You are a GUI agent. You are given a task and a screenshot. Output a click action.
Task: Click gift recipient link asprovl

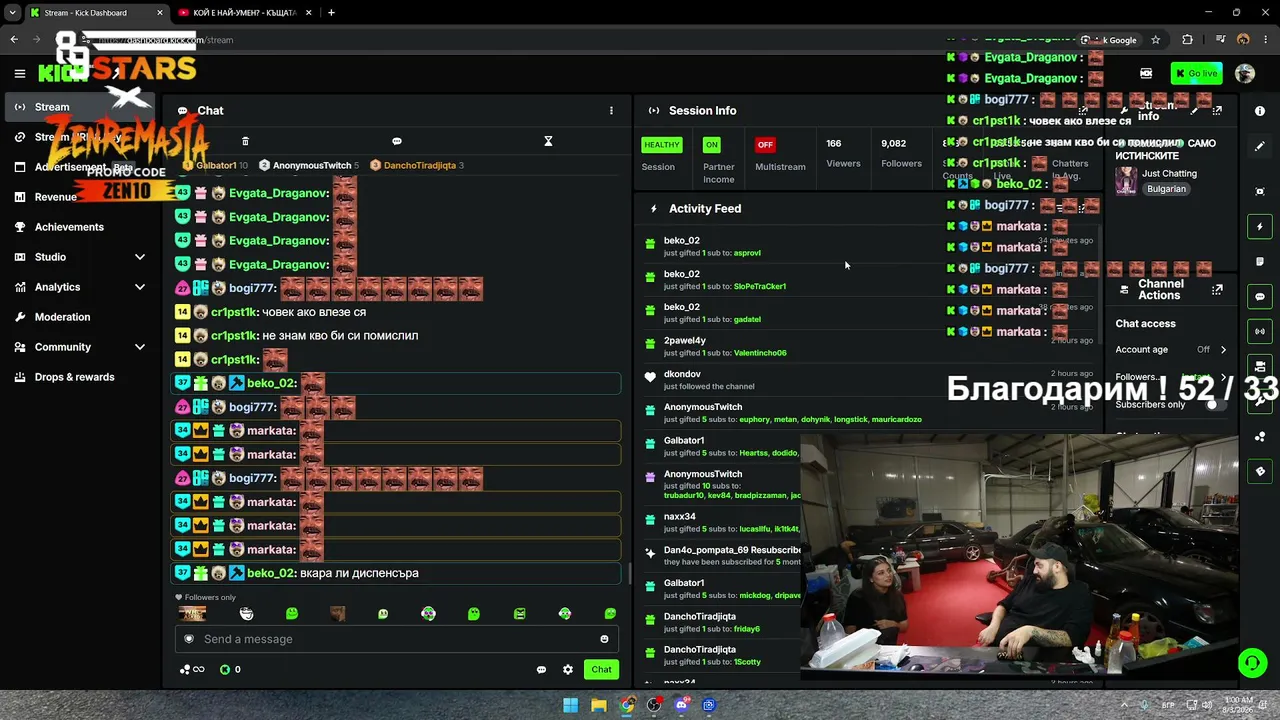coord(747,253)
